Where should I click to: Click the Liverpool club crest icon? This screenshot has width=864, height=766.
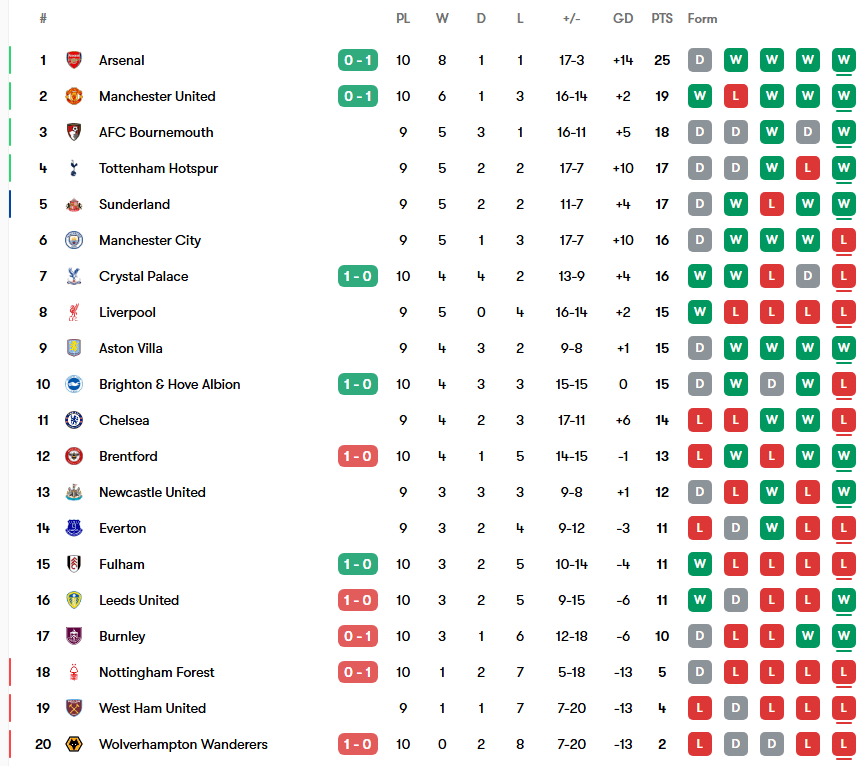[74, 312]
